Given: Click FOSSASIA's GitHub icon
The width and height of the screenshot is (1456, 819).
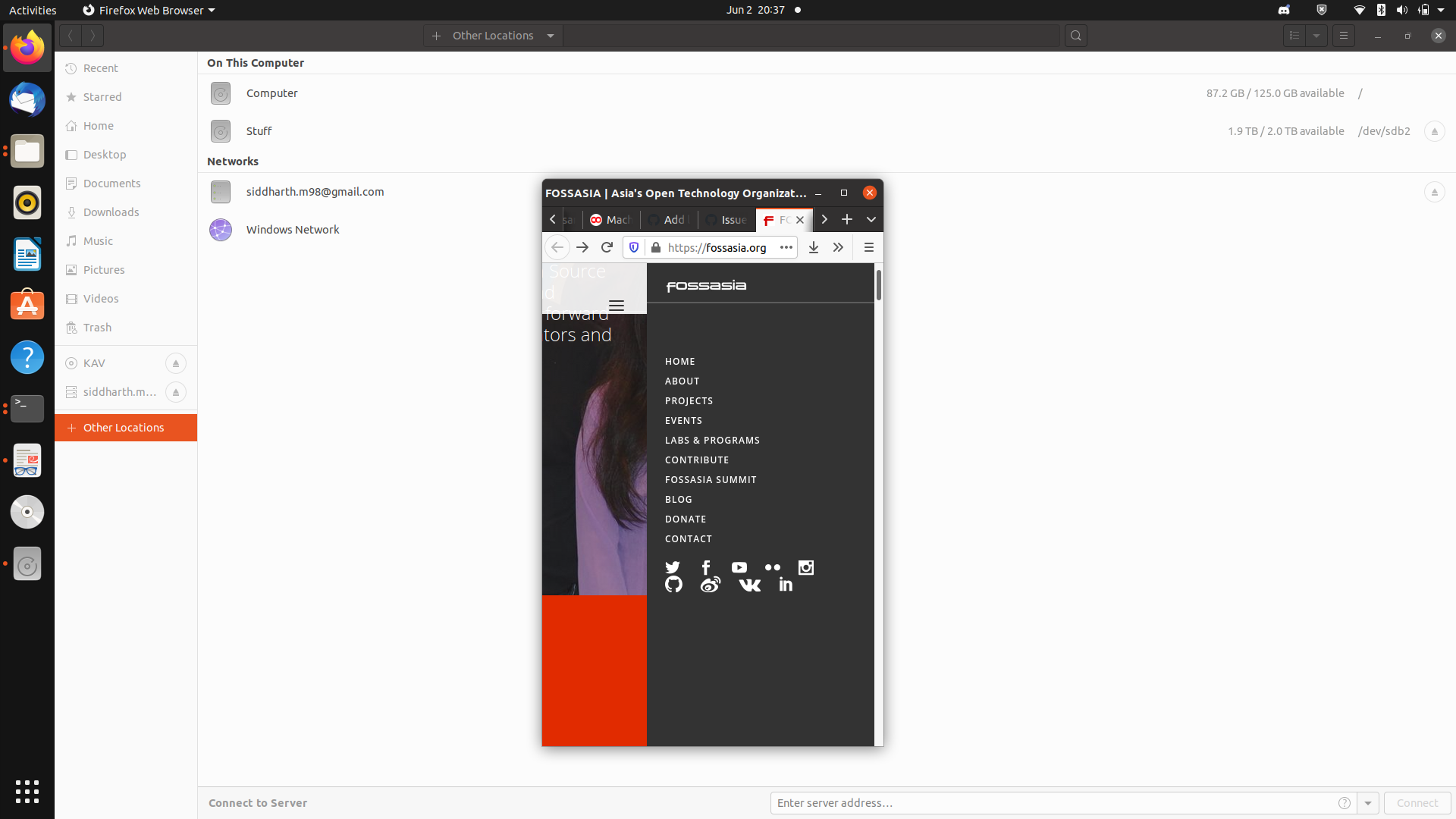Looking at the screenshot, I should coord(673,584).
